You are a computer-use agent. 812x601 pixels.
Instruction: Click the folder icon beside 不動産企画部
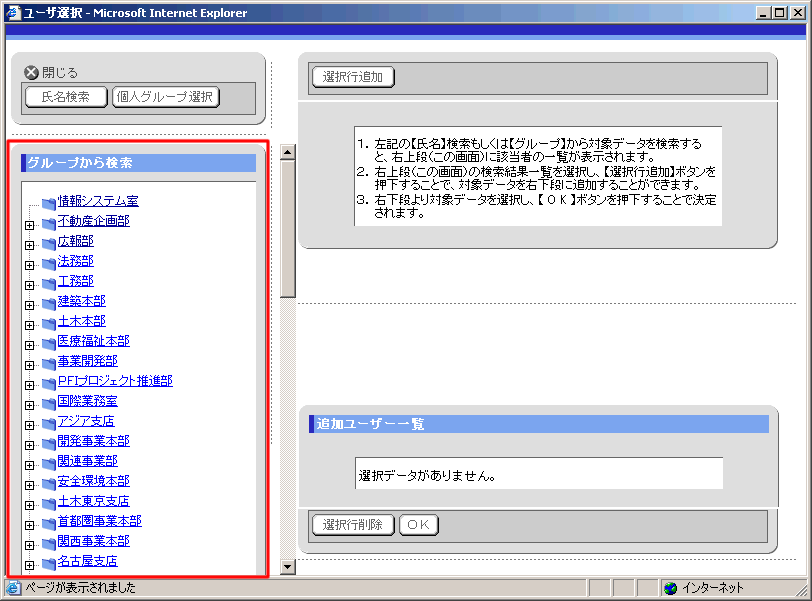tap(49, 224)
